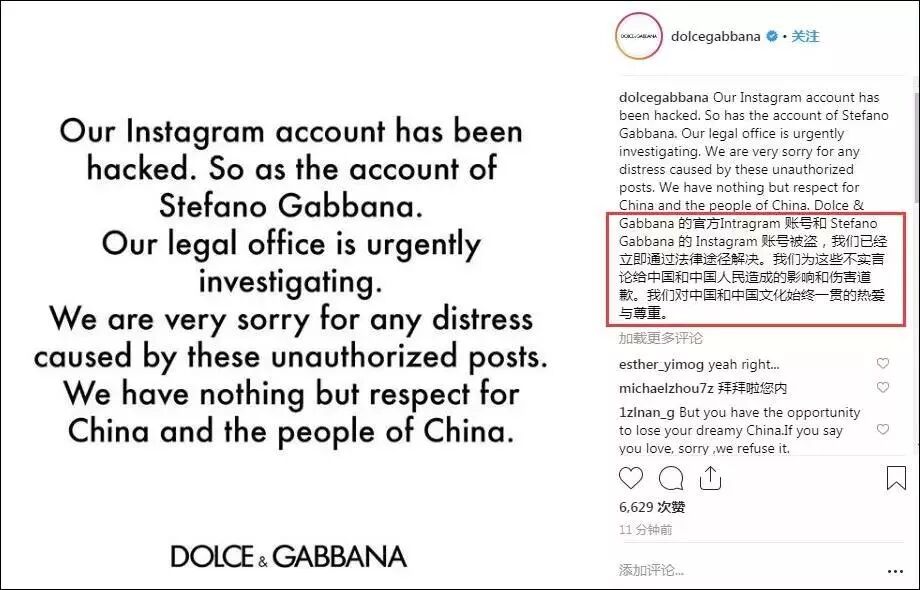
Task: Open 1zlnan_g commenter profile
Action: (647, 412)
